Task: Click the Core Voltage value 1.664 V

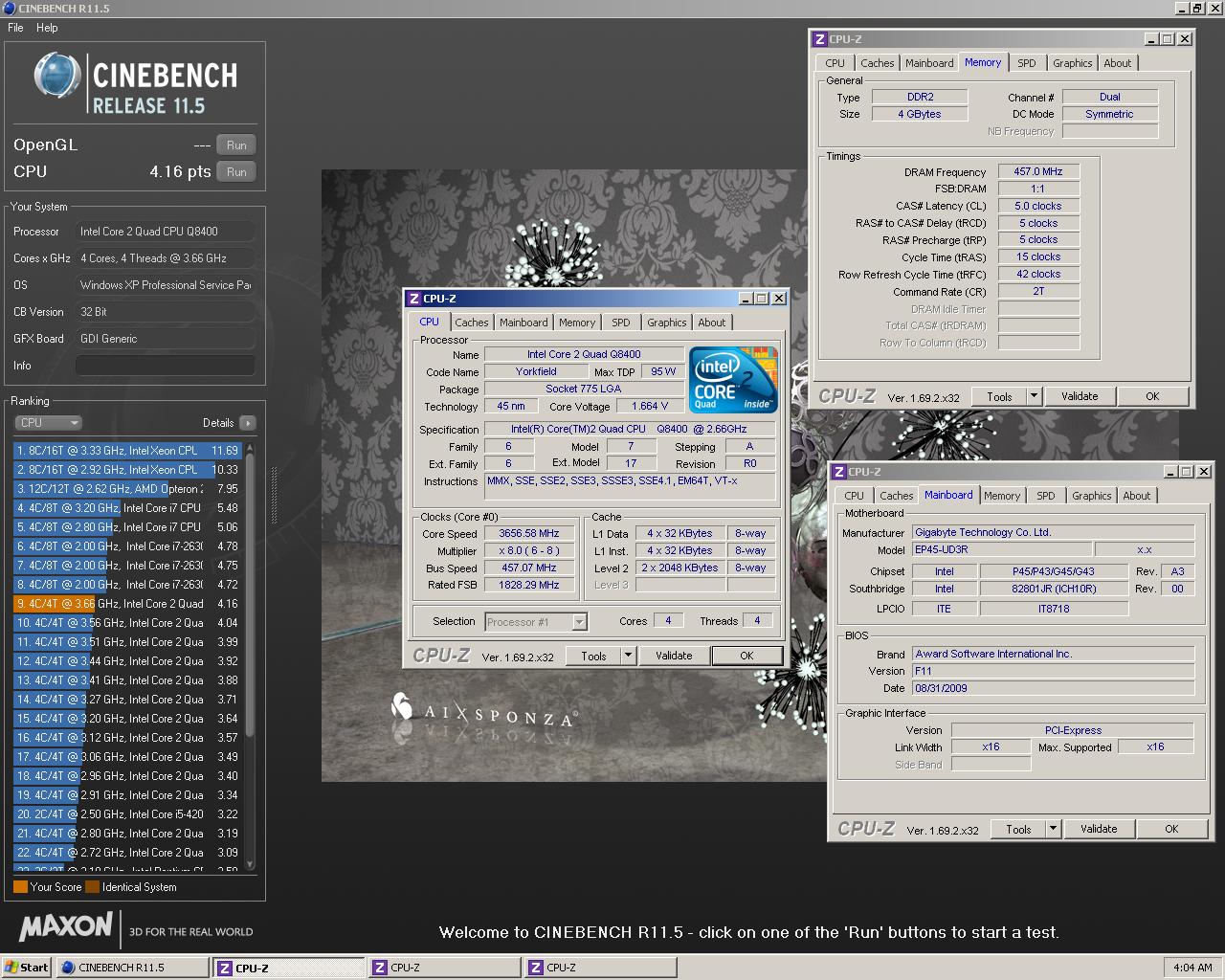Action: point(650,406)
